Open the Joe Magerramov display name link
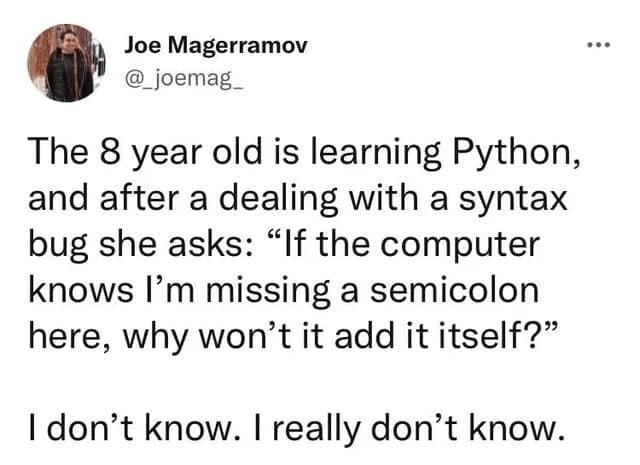The image size is (640, 465). (x=216, y=46)
